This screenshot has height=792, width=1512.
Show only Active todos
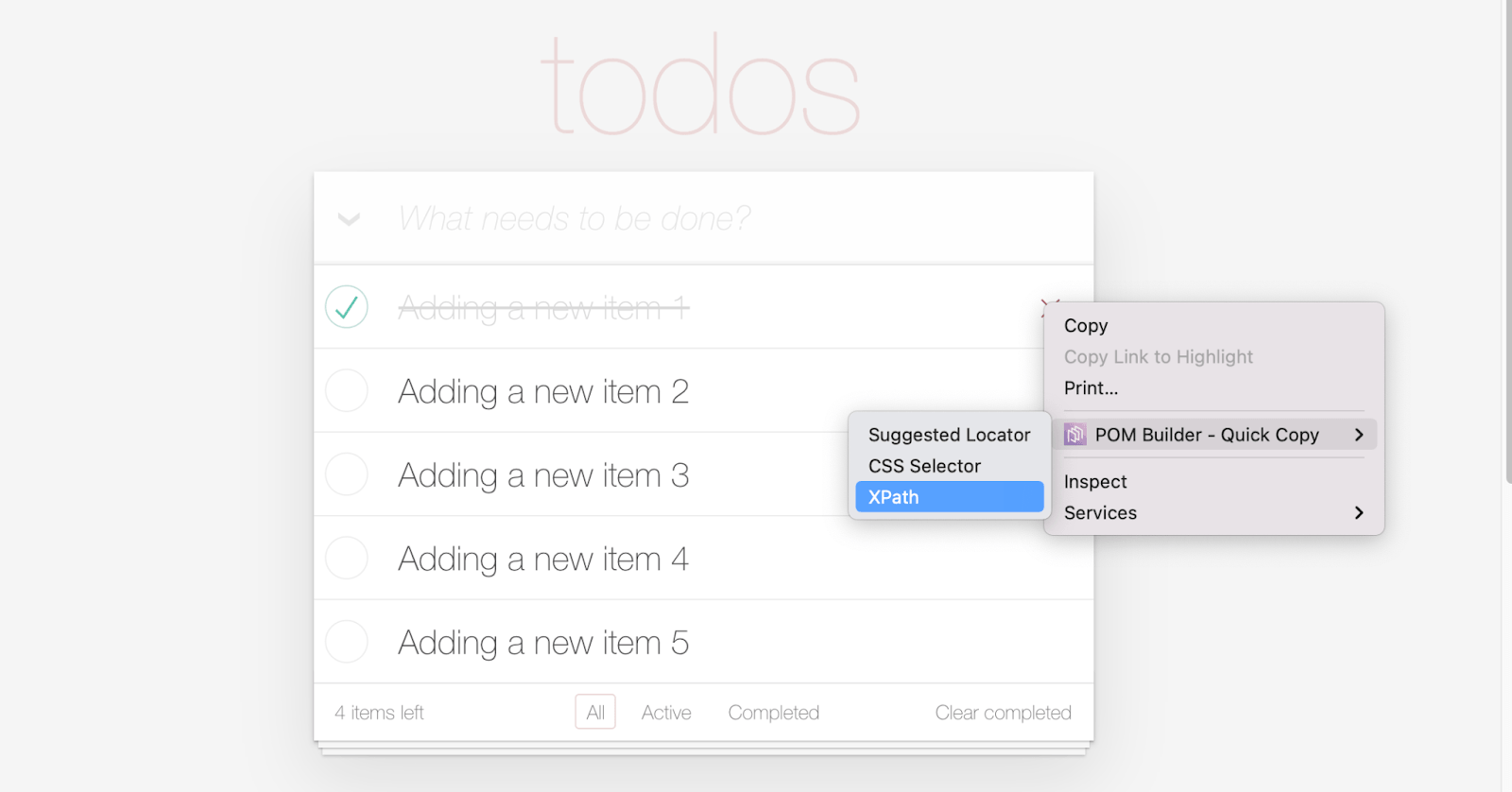[666, 713]
